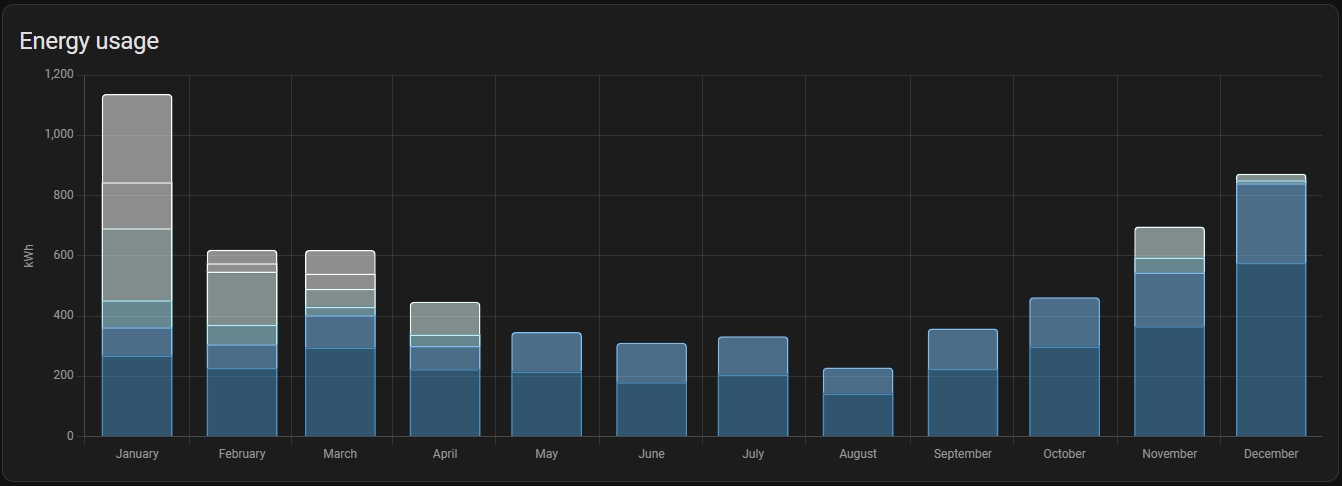The width and height of the screenshot is (1342, 486).
Task: Select September's bottom dark blue segment
Action: (x=963, y=402)
